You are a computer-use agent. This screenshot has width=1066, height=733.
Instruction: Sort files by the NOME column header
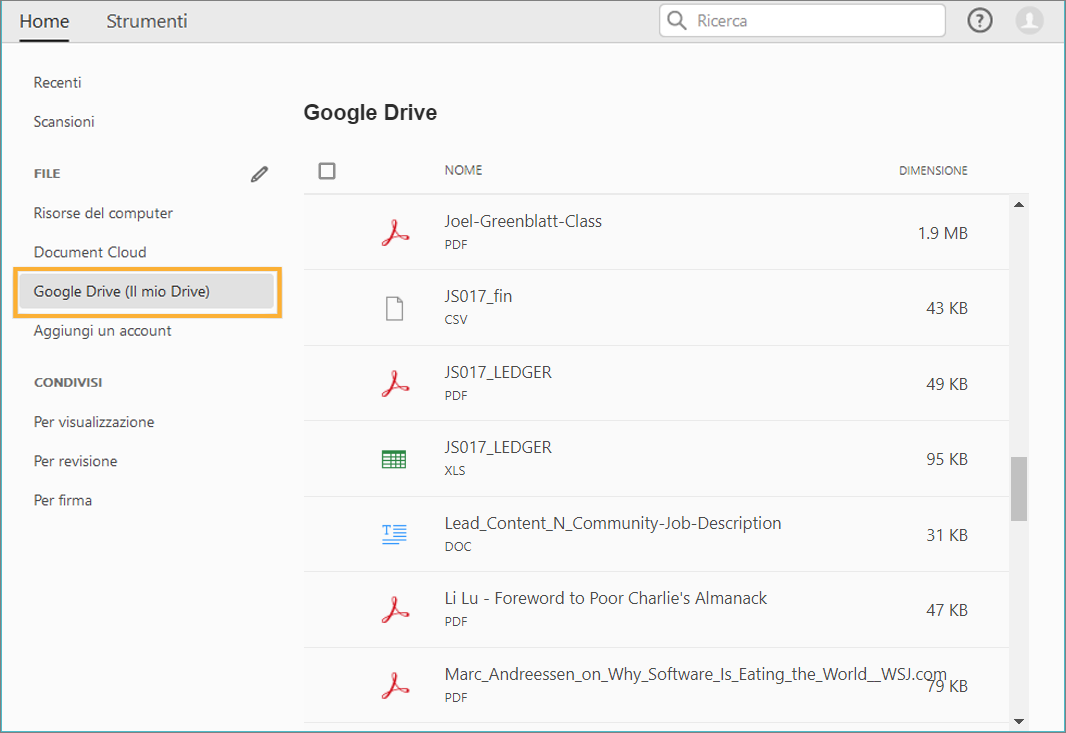464,171
